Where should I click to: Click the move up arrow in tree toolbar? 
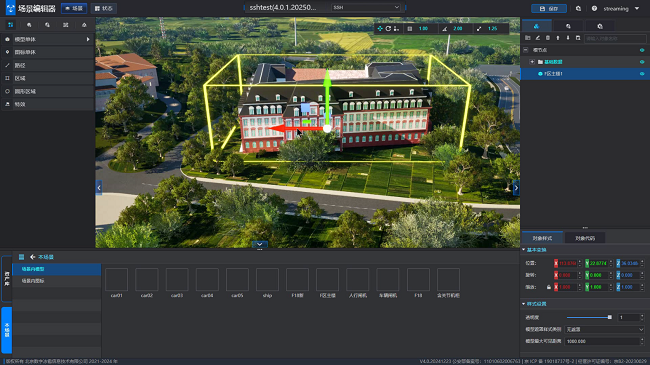click(558, 38)
